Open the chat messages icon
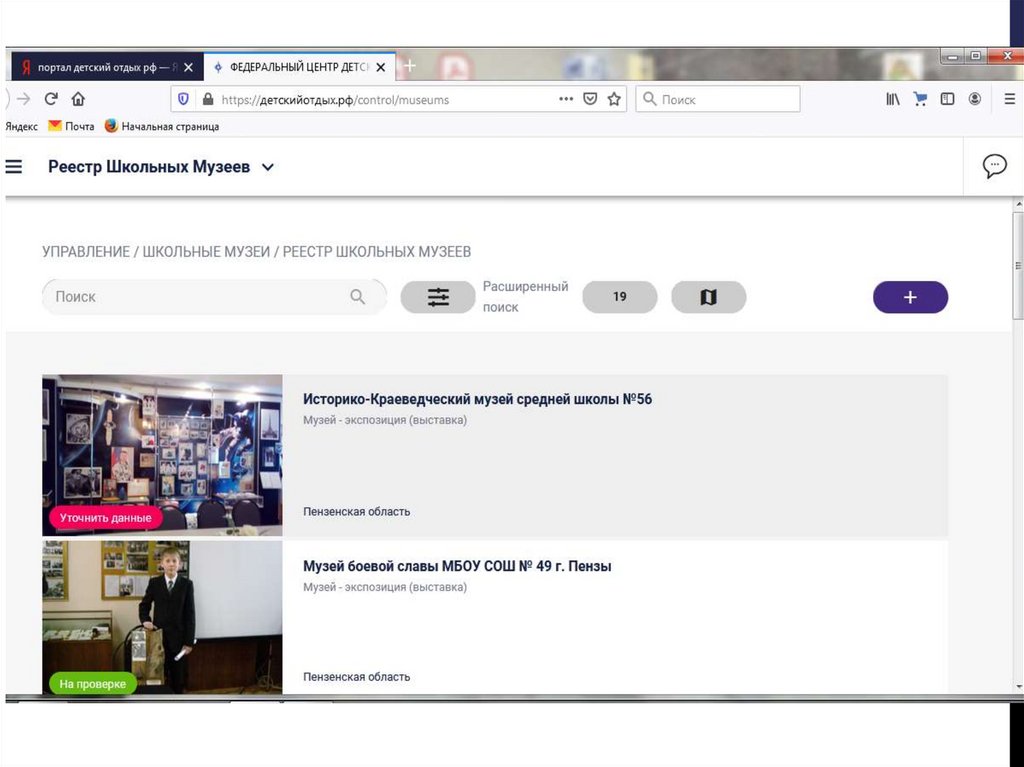Screen dimensions: 1024x767 coord(994,166)
